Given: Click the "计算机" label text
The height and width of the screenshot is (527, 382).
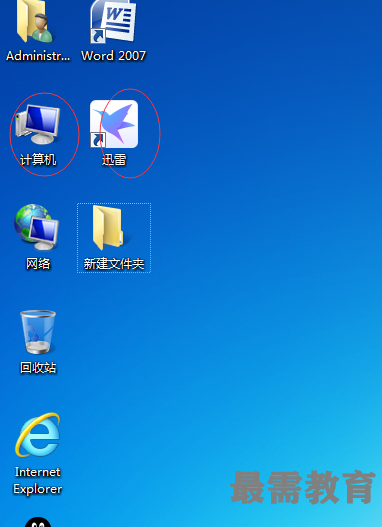Looking at the screenshot, I should 38,160.
